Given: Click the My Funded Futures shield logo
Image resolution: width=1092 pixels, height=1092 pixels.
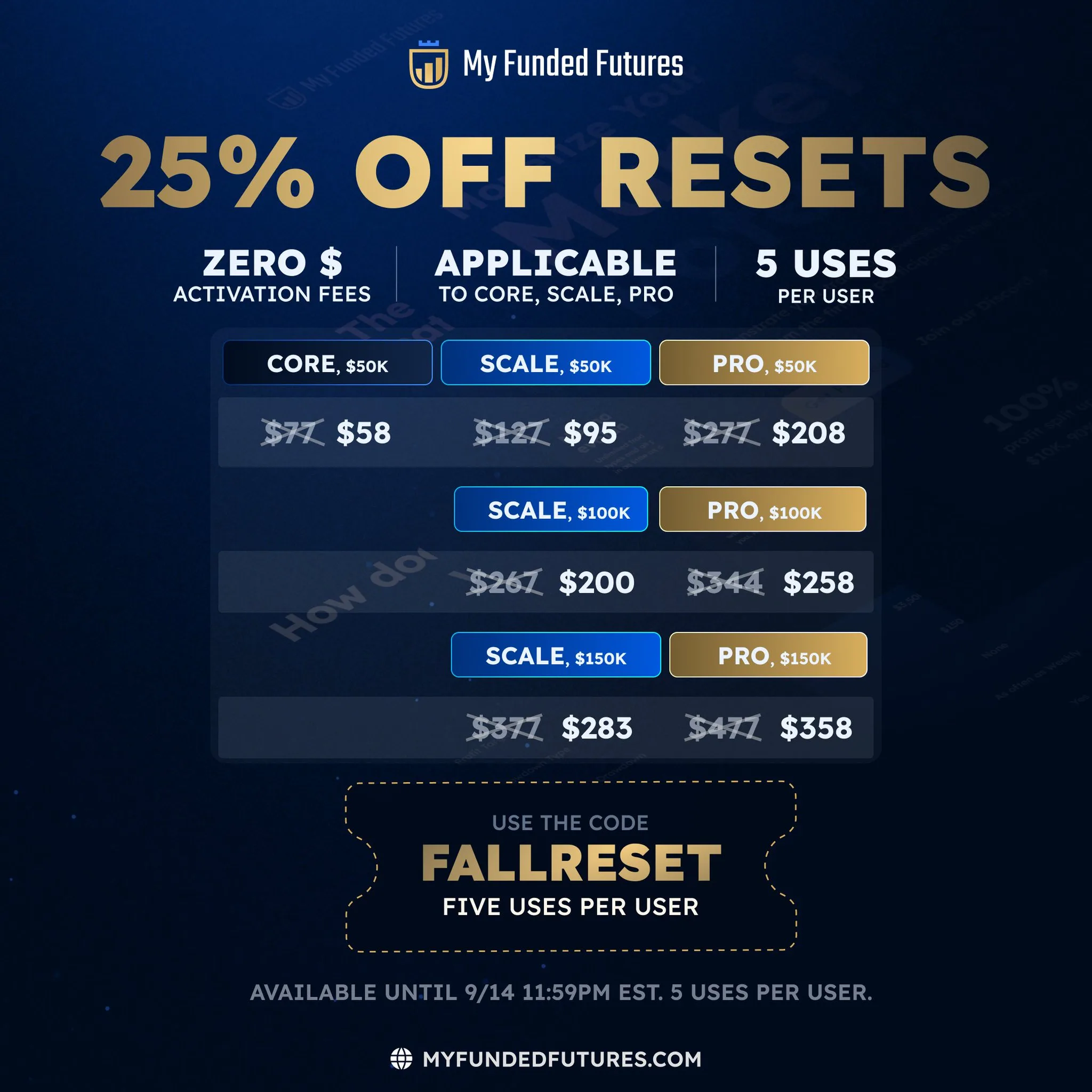Looking at the screenshot, I should [429, 65].
